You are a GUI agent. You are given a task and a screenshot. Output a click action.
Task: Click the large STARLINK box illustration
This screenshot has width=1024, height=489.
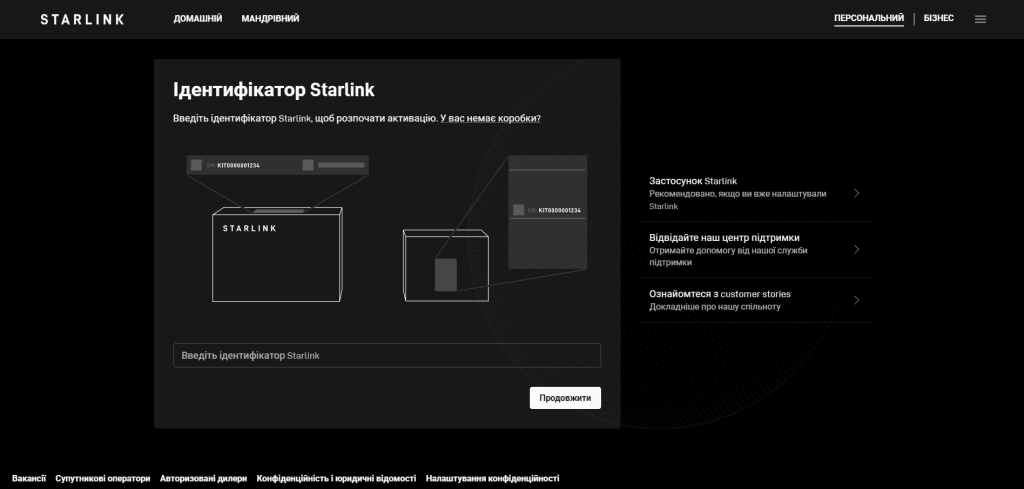tap(277, 255)
